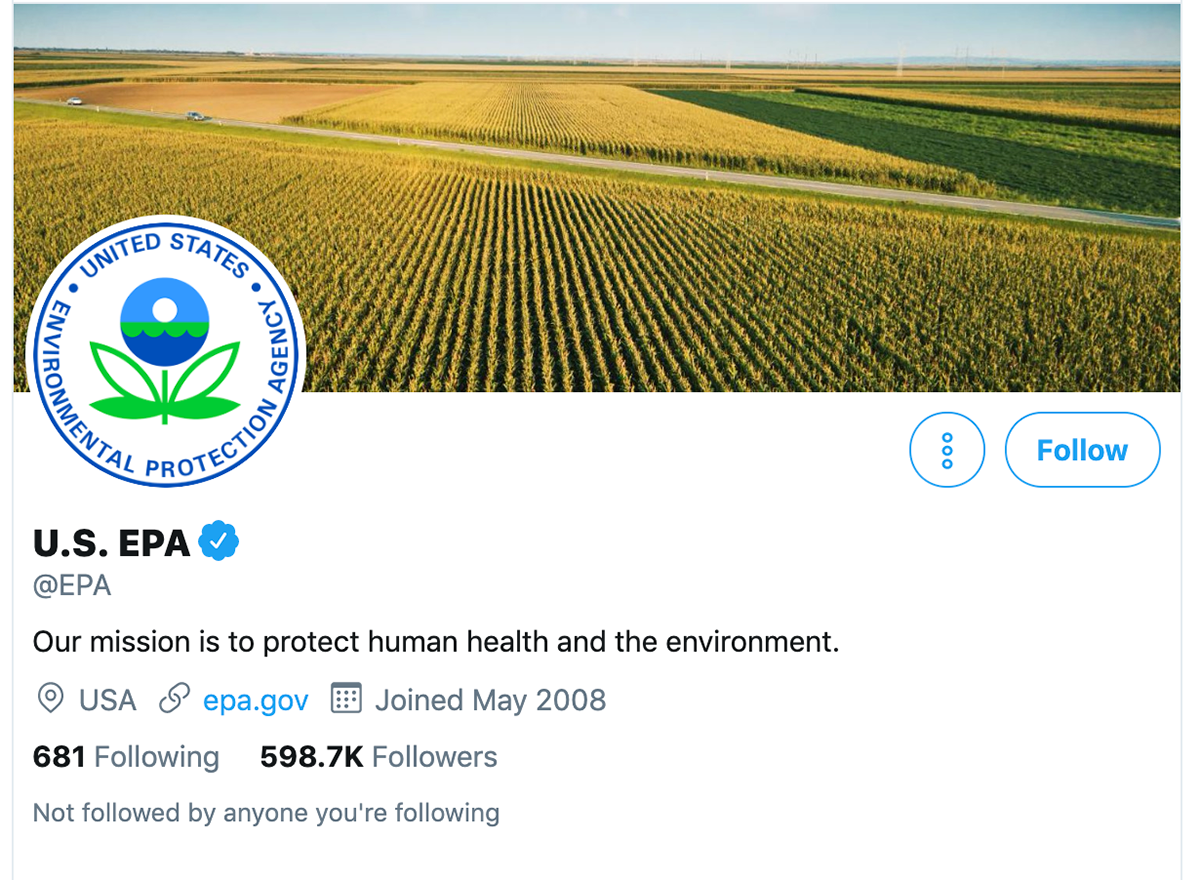Click the Not followed by anyone notice
Screen dimensions: 1200x880
pos(266,813)
